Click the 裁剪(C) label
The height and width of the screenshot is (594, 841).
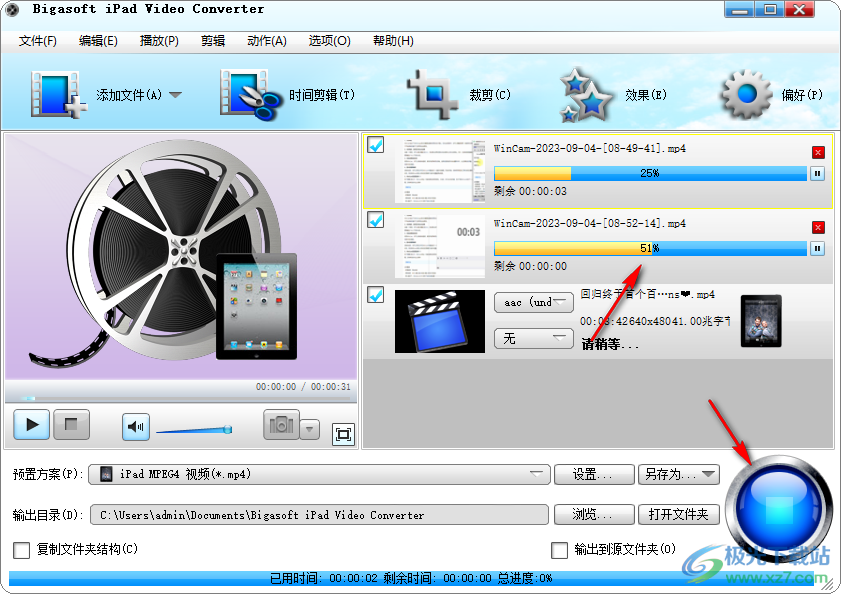[x=490, y=95]
